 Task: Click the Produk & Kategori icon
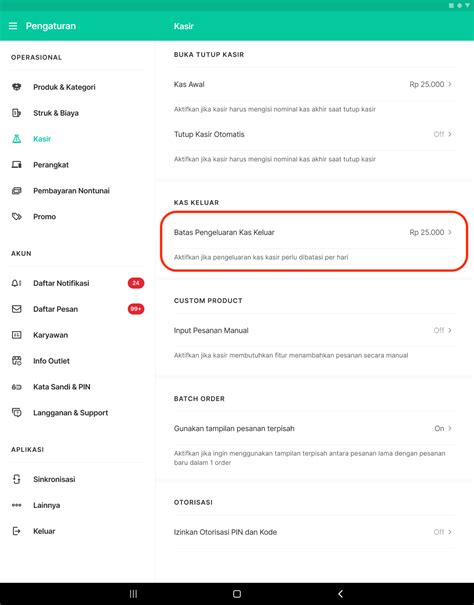coord(17,87)
